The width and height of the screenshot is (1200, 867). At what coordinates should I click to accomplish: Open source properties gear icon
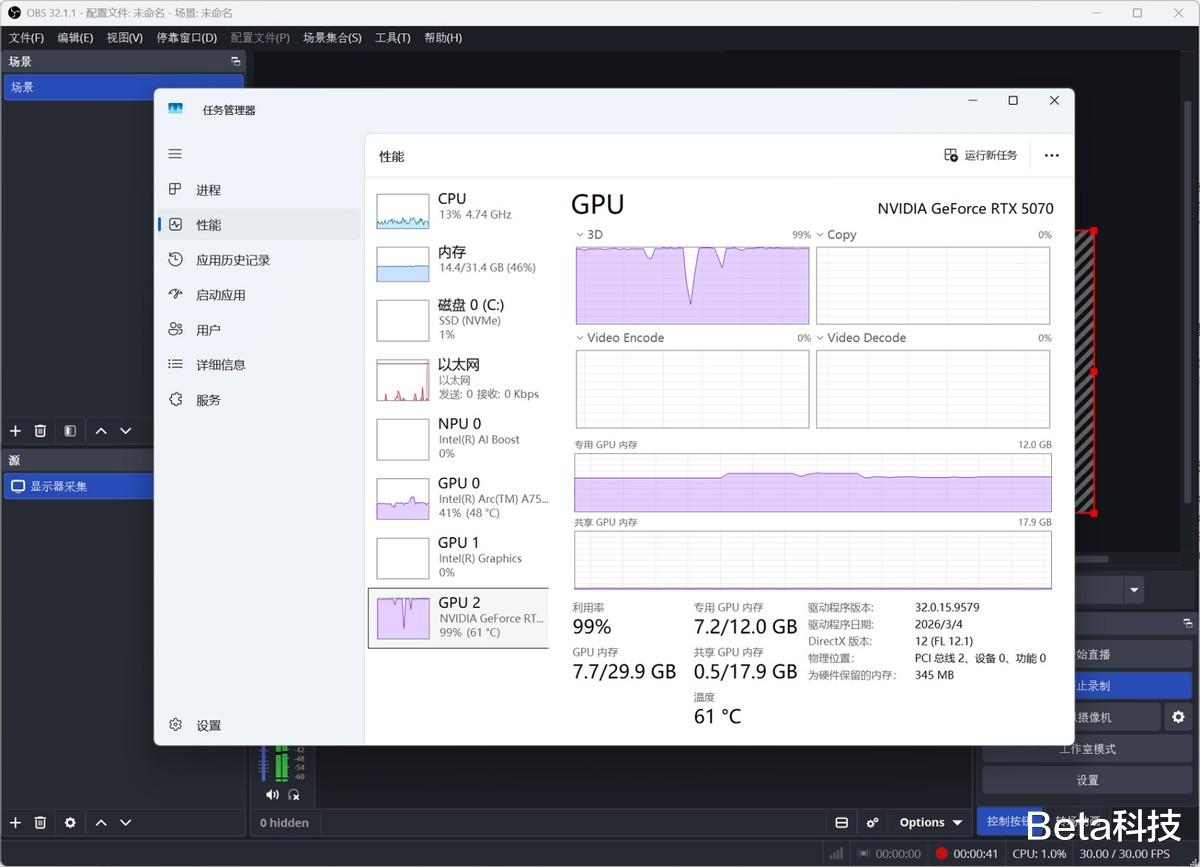coord(69,822)
